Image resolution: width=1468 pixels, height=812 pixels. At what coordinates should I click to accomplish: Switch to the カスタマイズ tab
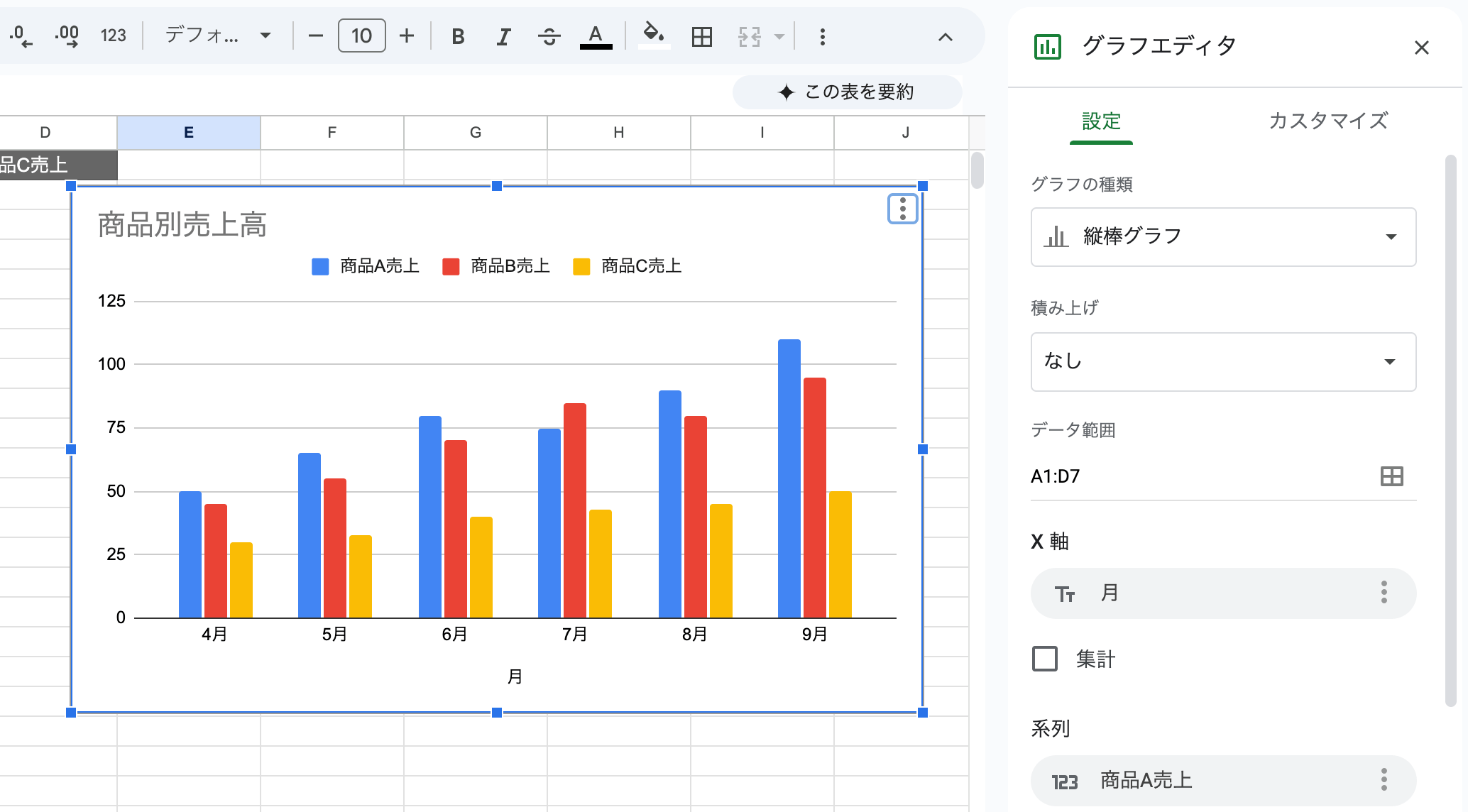(x=1327, y=121)
